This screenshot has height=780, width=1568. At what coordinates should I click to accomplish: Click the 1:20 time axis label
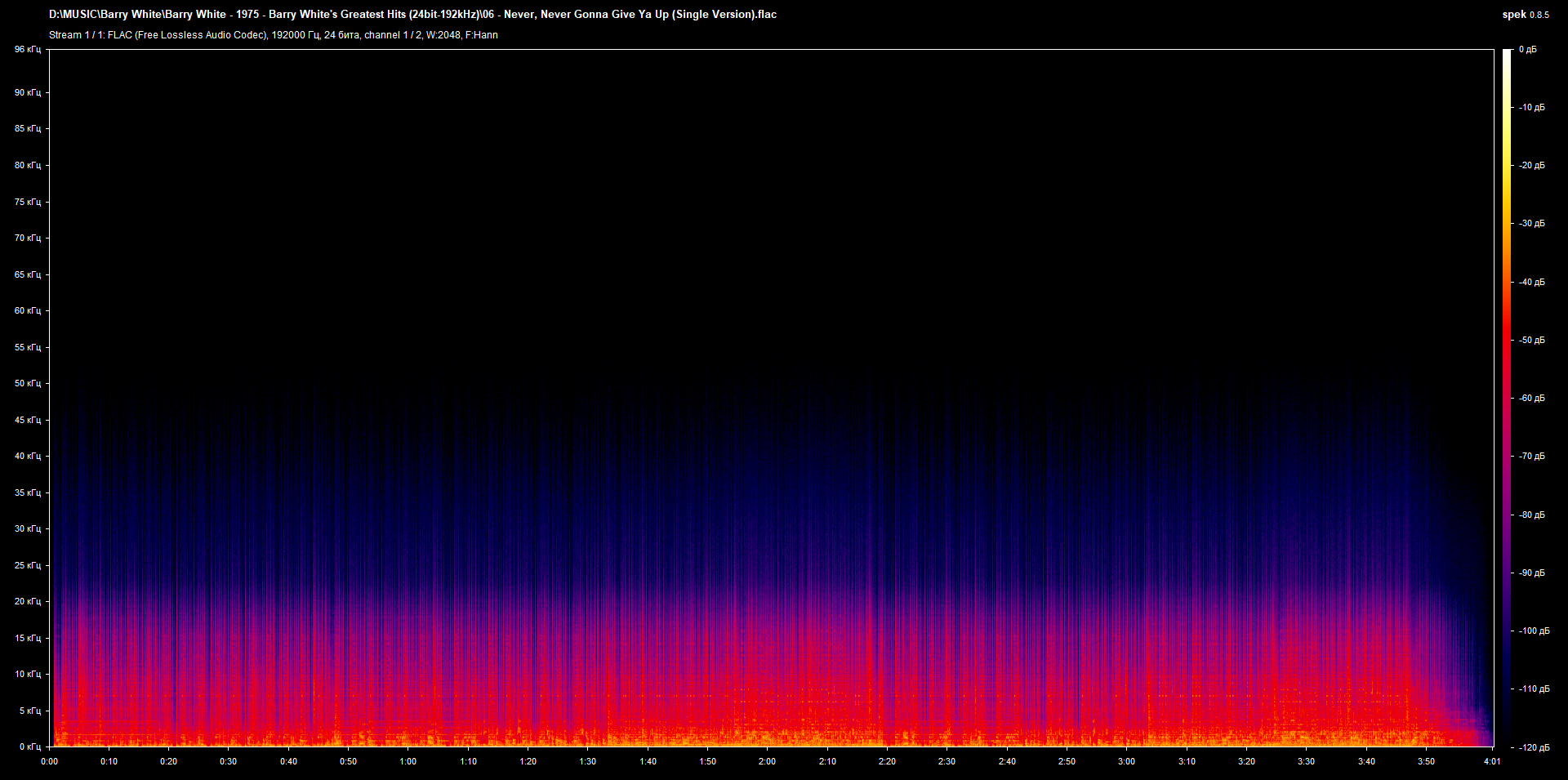coord(528,761)
